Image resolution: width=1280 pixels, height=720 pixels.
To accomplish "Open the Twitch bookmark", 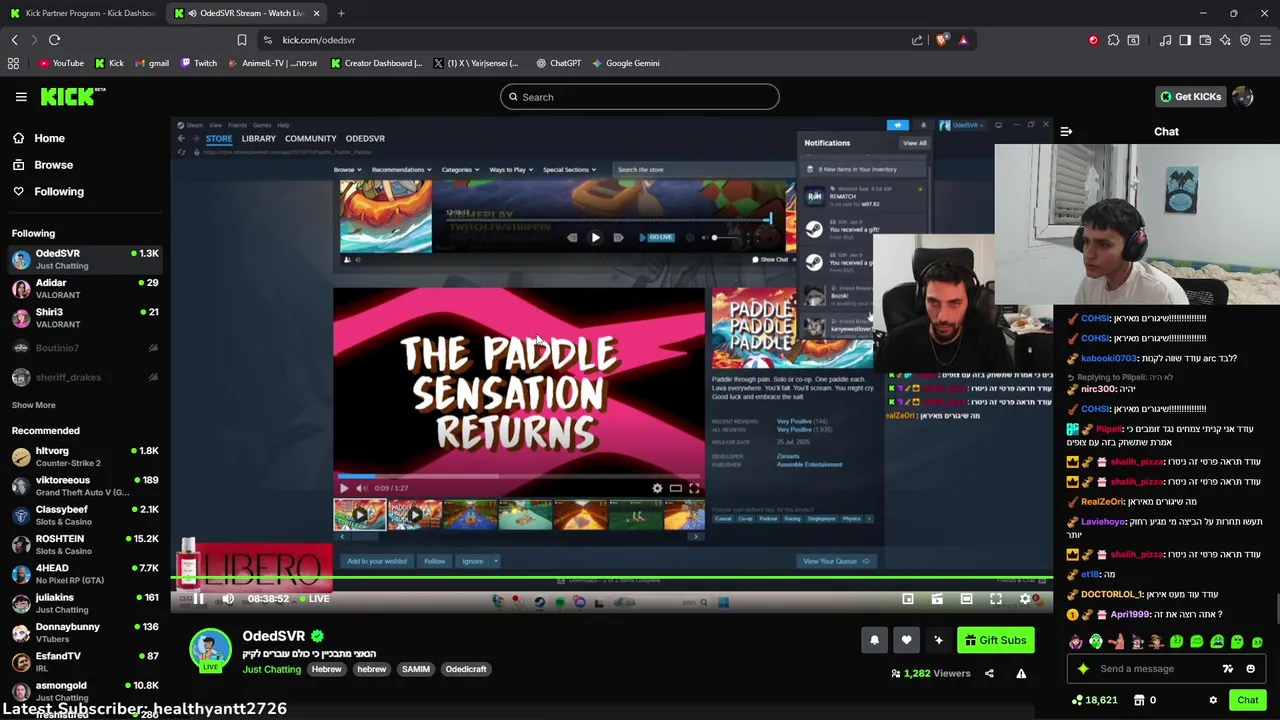I will [x=199, y=63].
